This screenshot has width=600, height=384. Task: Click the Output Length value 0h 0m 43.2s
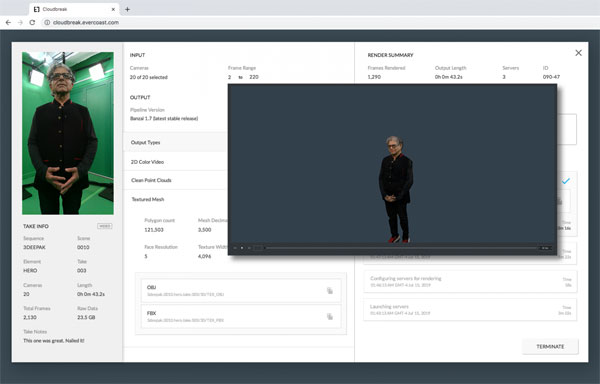coord(448,76)
